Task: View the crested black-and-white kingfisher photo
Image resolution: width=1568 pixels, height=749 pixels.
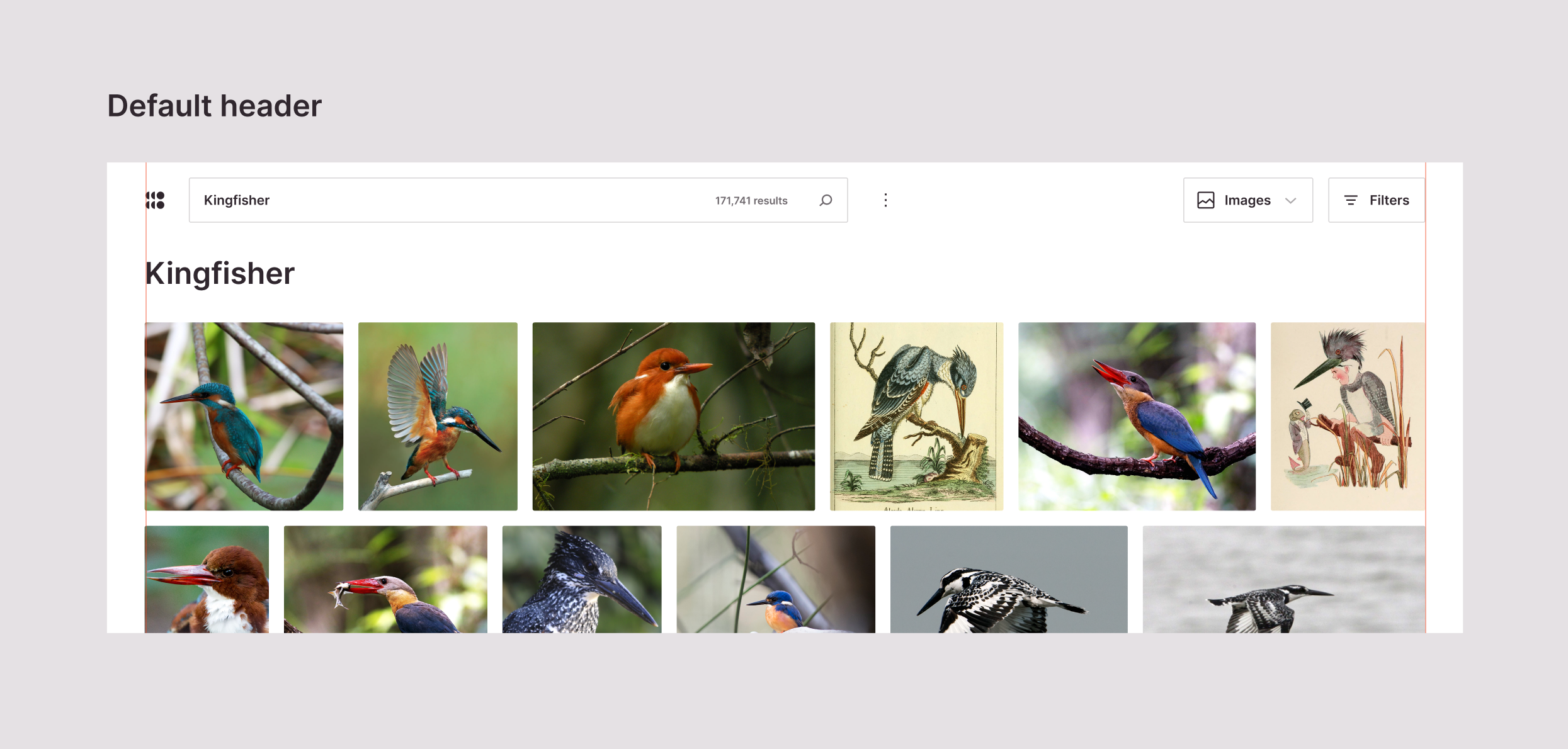Action: [582, 579]
